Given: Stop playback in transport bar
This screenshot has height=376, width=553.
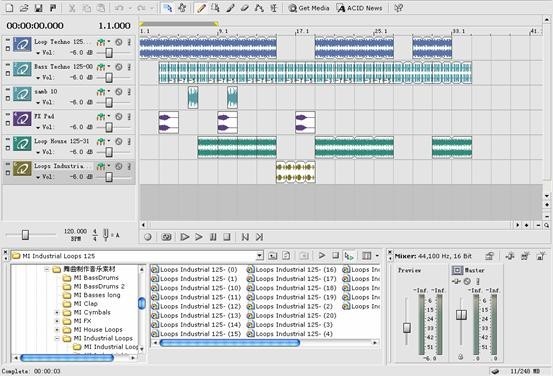Looking at the screenshot, I should [227, 237].
